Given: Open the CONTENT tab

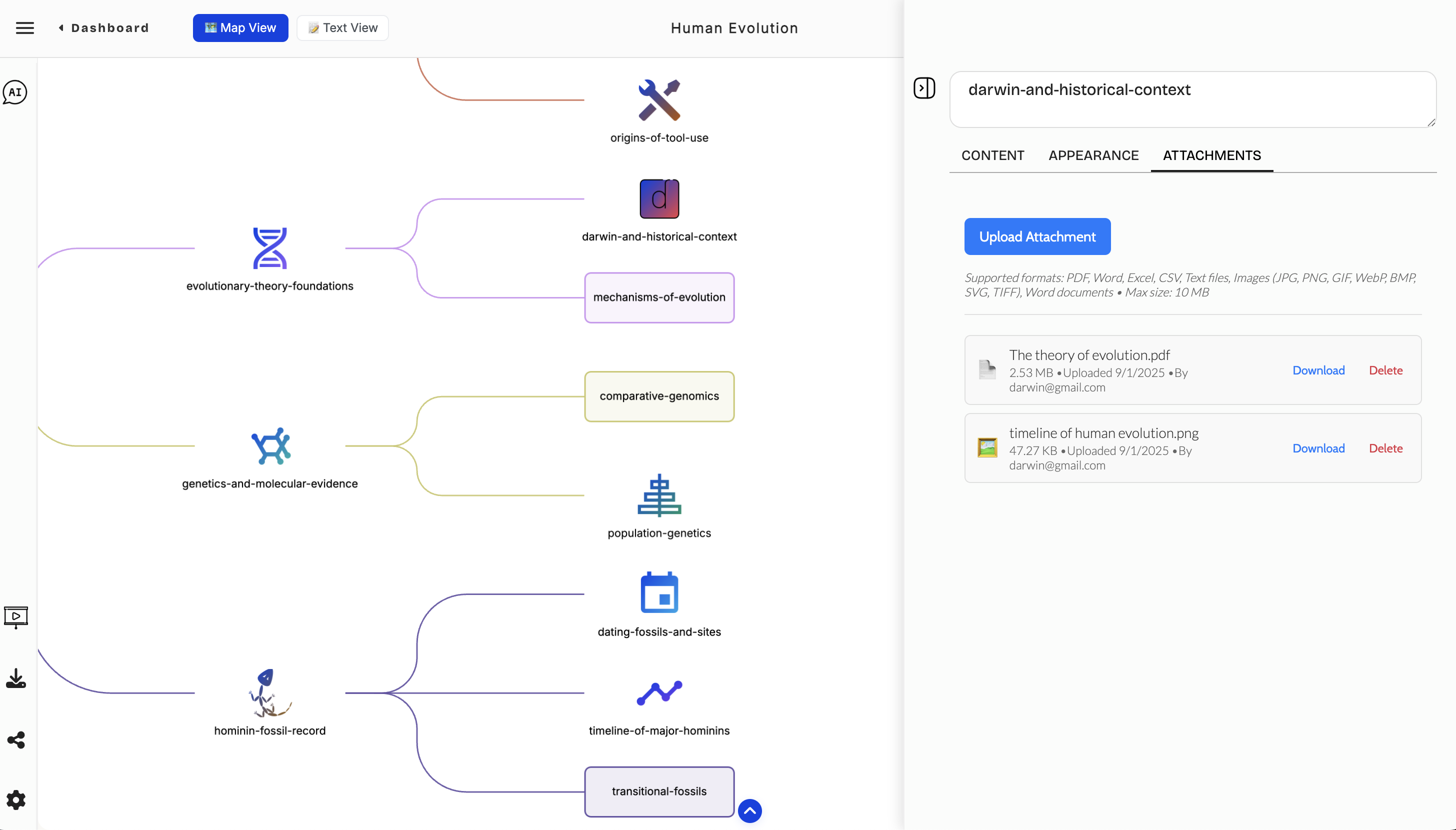Looking at the screenshot, I should pos(992,155).
